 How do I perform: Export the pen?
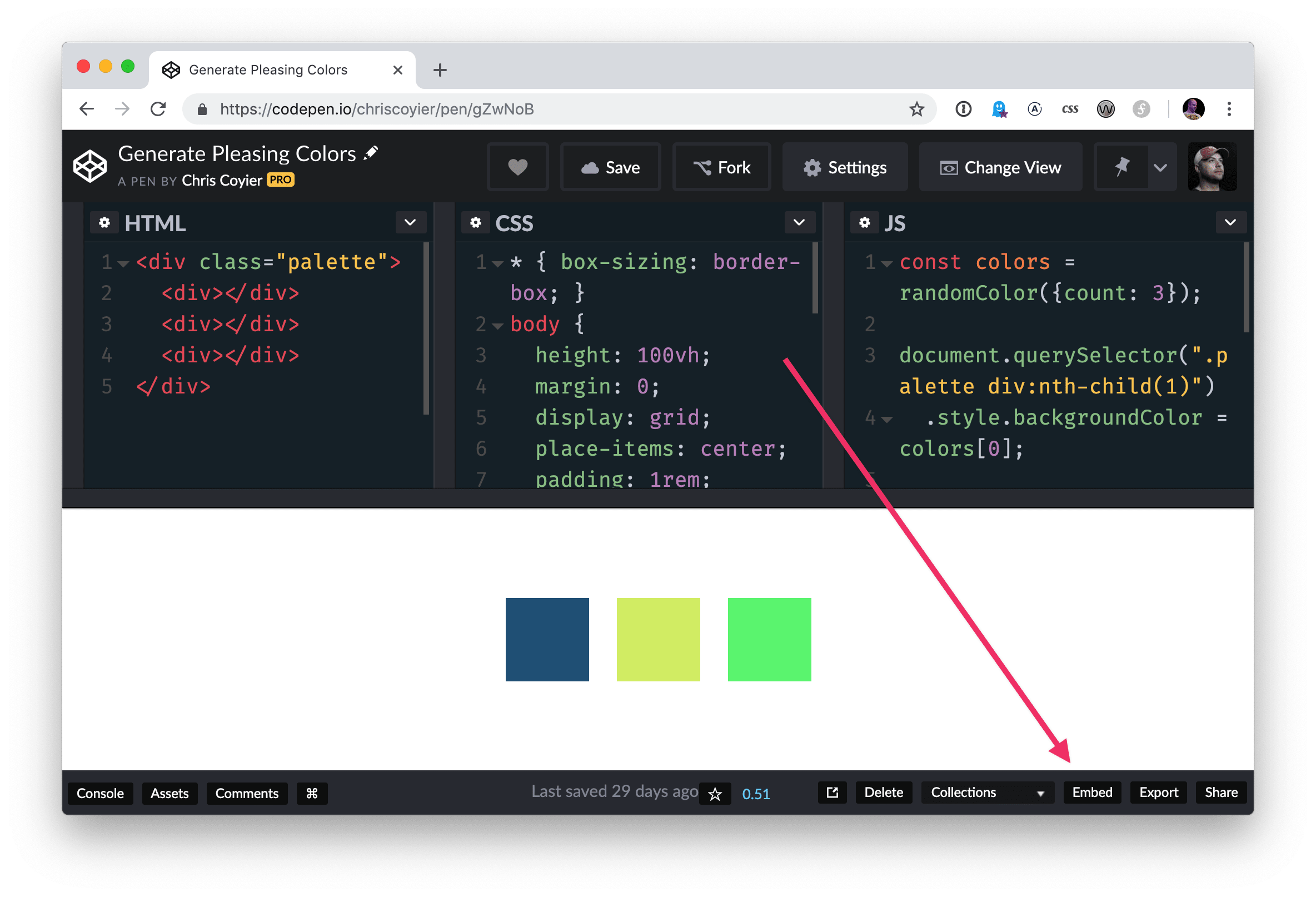1159,792
